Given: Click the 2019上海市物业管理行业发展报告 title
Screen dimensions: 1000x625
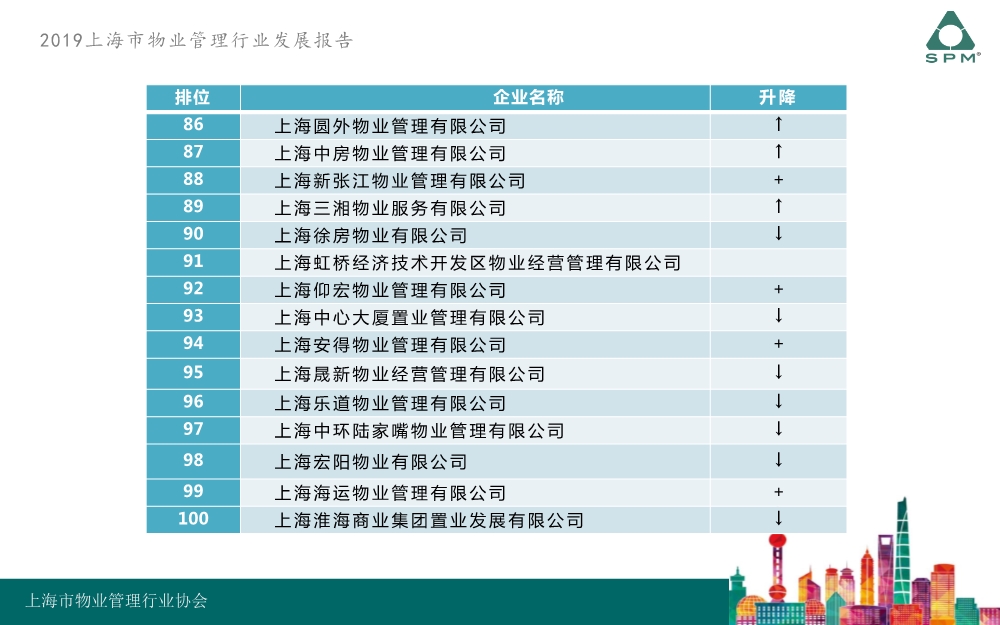Looking at the screenshot, I should tap(197, 41).
